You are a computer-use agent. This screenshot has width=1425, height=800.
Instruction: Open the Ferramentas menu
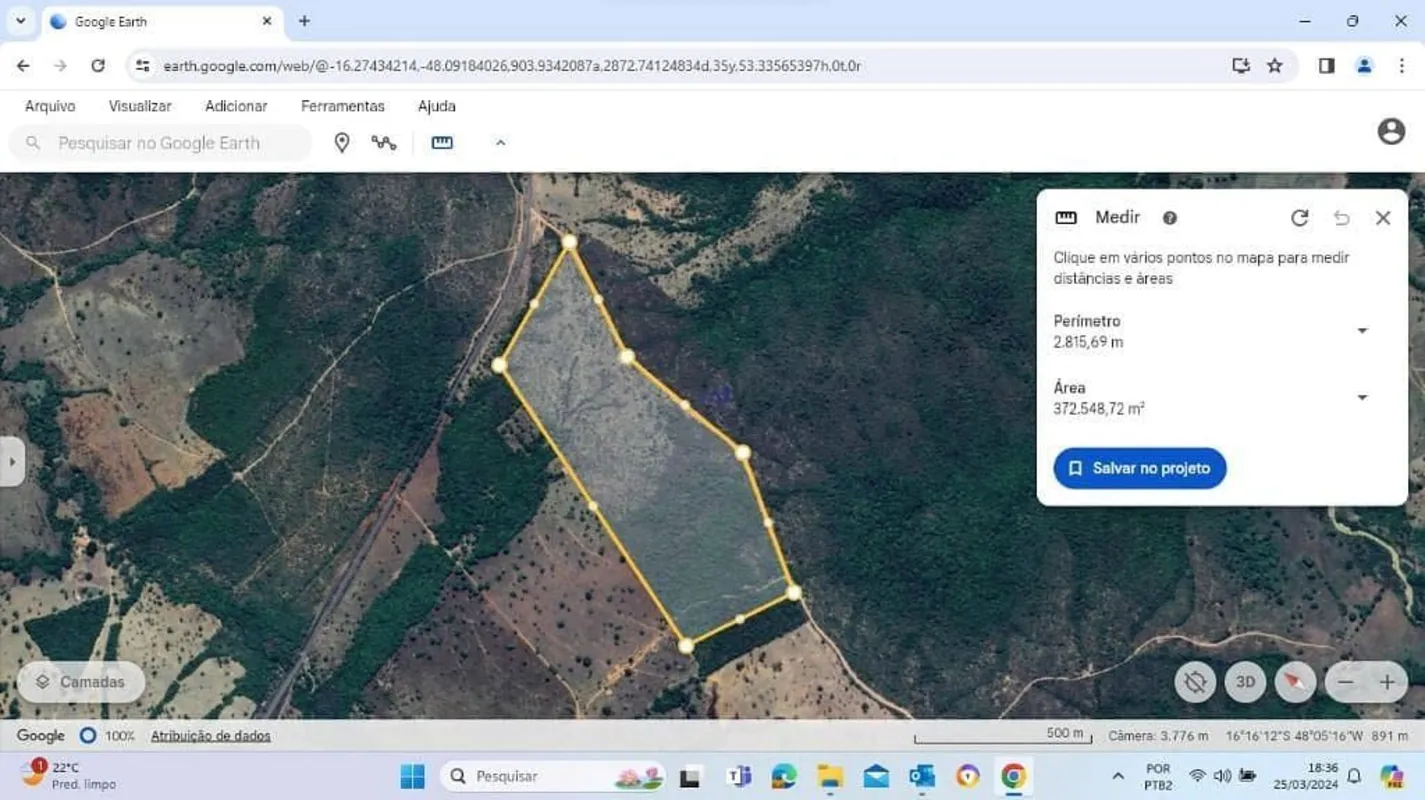[342, 106]
